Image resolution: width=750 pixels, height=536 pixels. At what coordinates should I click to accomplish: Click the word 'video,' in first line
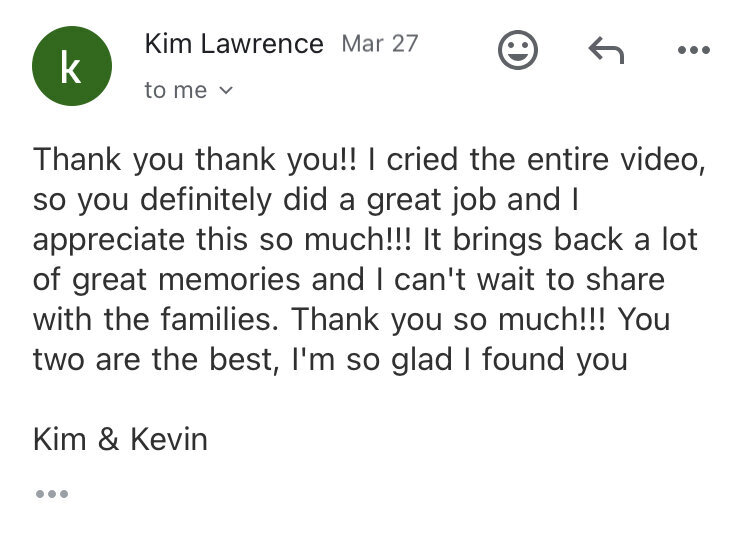click(x=663, y=159)
